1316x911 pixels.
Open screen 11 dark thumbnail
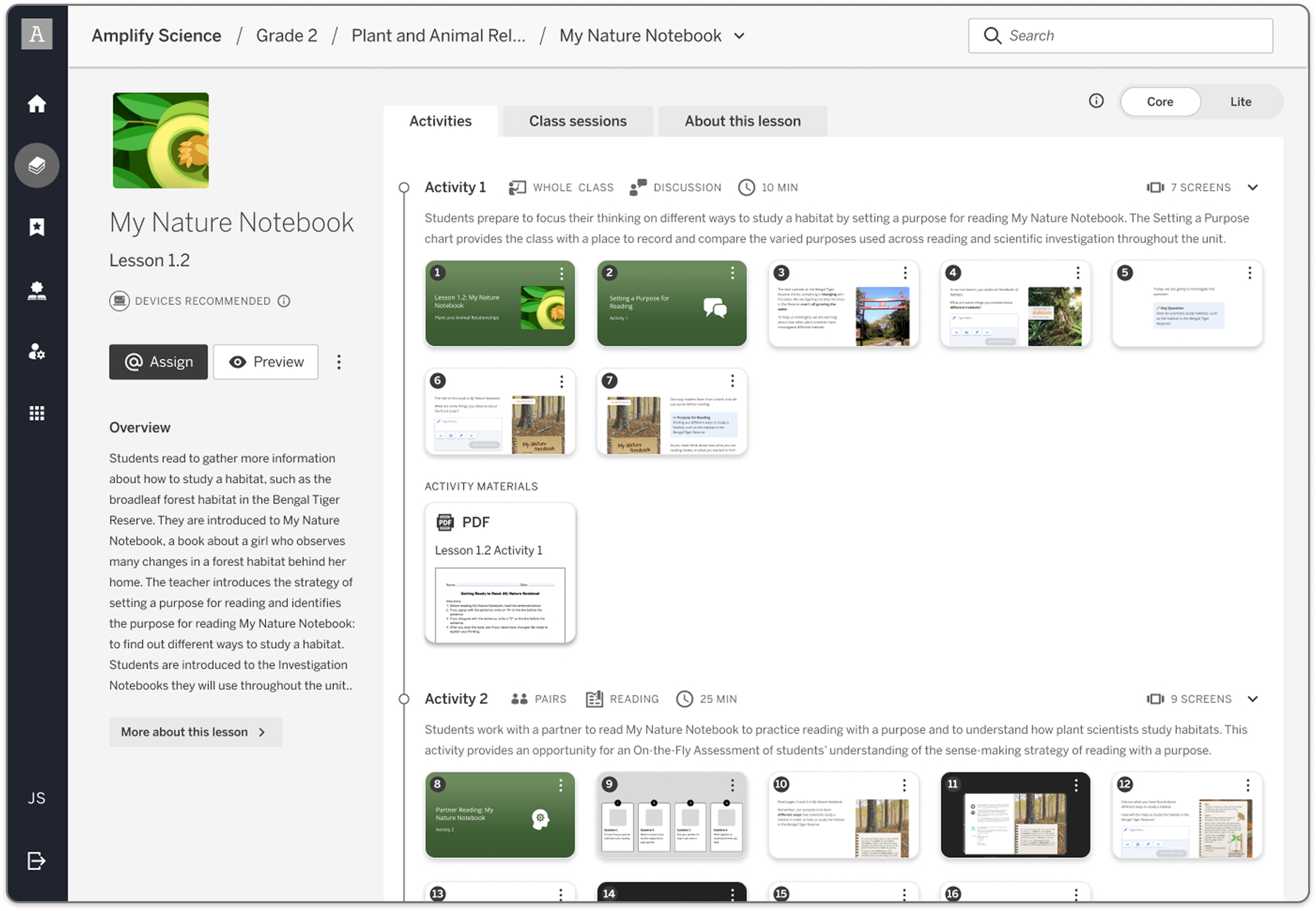point(1016,815)
